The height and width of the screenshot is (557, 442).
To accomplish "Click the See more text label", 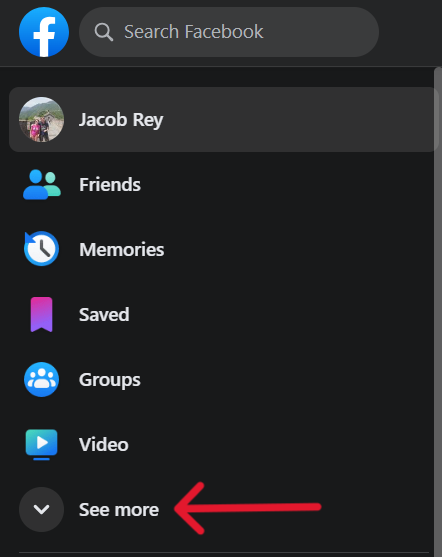I will point(119,509).
